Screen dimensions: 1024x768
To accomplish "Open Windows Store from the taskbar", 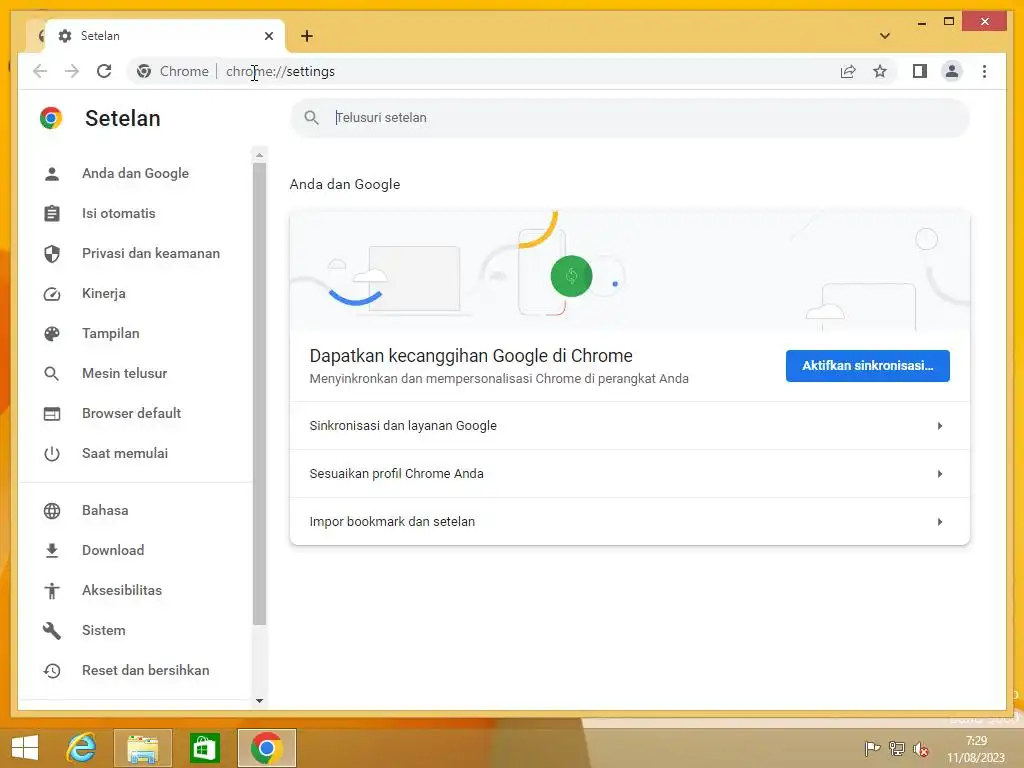I will click(204, 748).
